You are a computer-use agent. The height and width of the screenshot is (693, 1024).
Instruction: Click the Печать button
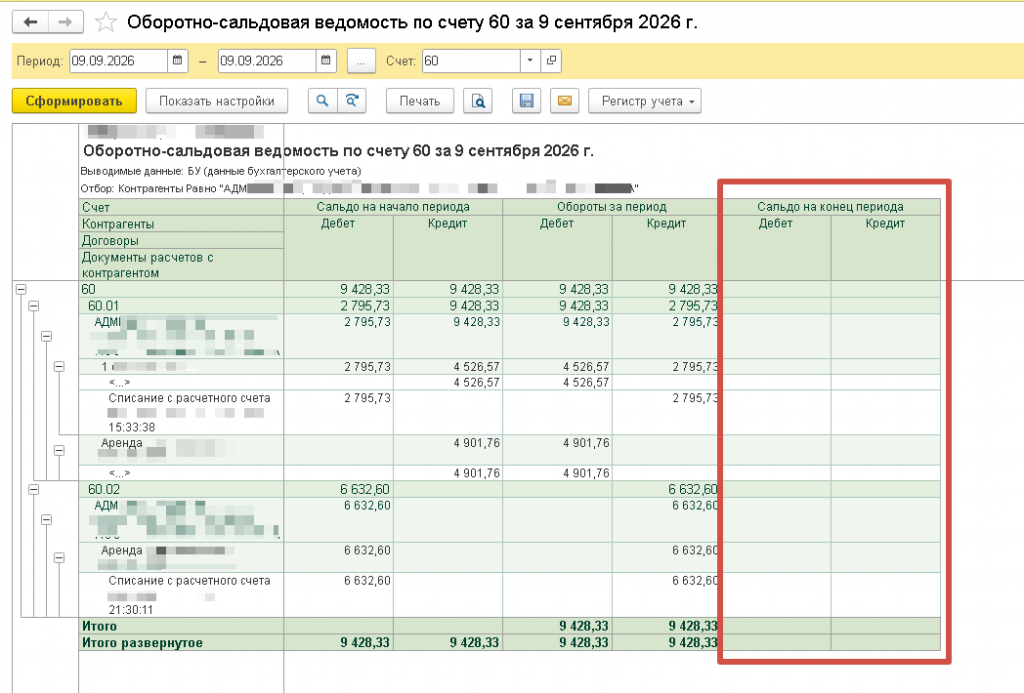[420, 101]
